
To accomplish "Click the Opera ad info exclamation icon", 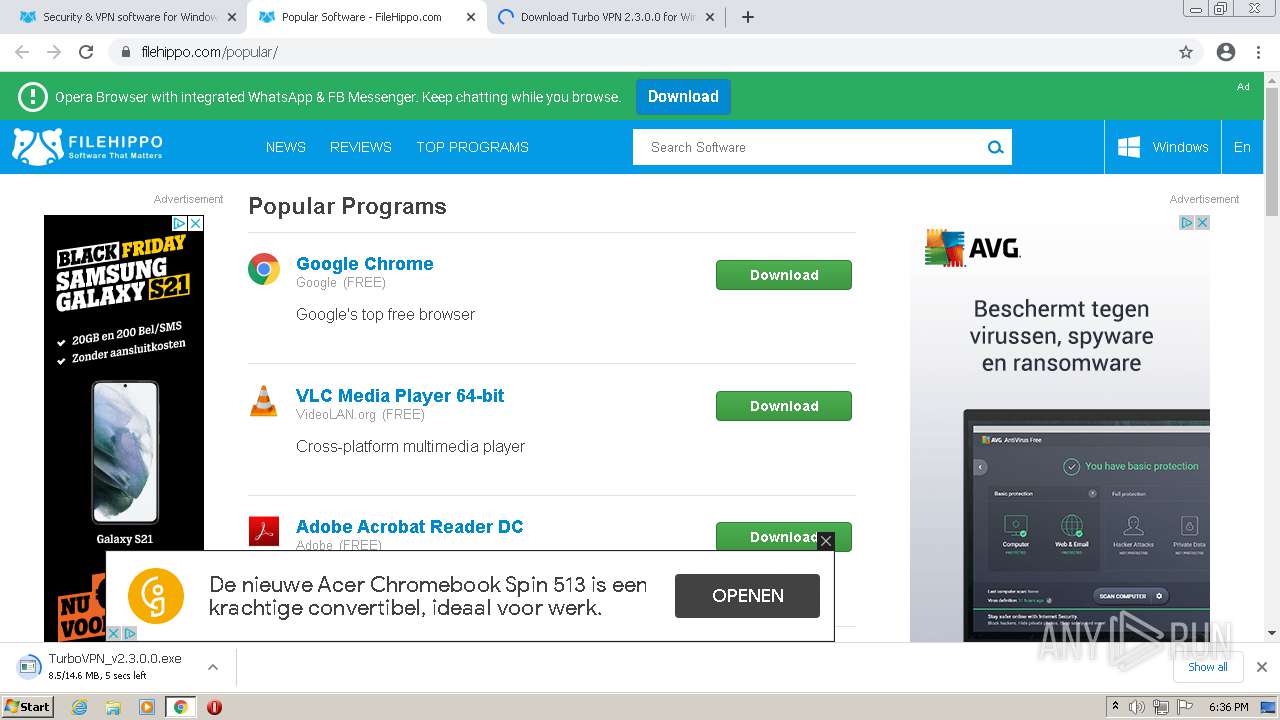I will [x=33, y=97].
